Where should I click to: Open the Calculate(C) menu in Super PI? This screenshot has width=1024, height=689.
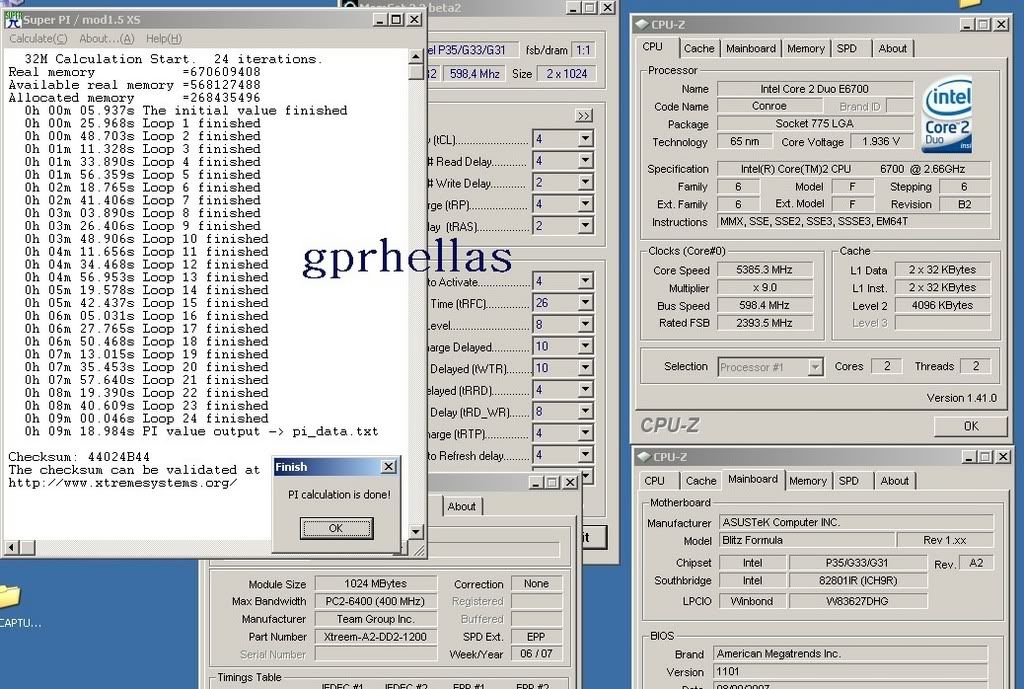tap(38, 39)
